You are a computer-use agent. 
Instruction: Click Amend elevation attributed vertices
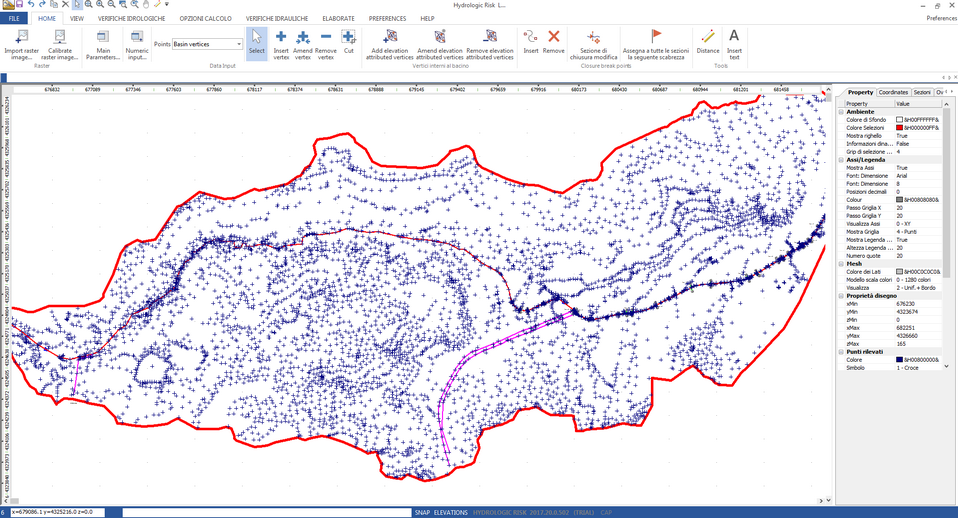(439, 45)
